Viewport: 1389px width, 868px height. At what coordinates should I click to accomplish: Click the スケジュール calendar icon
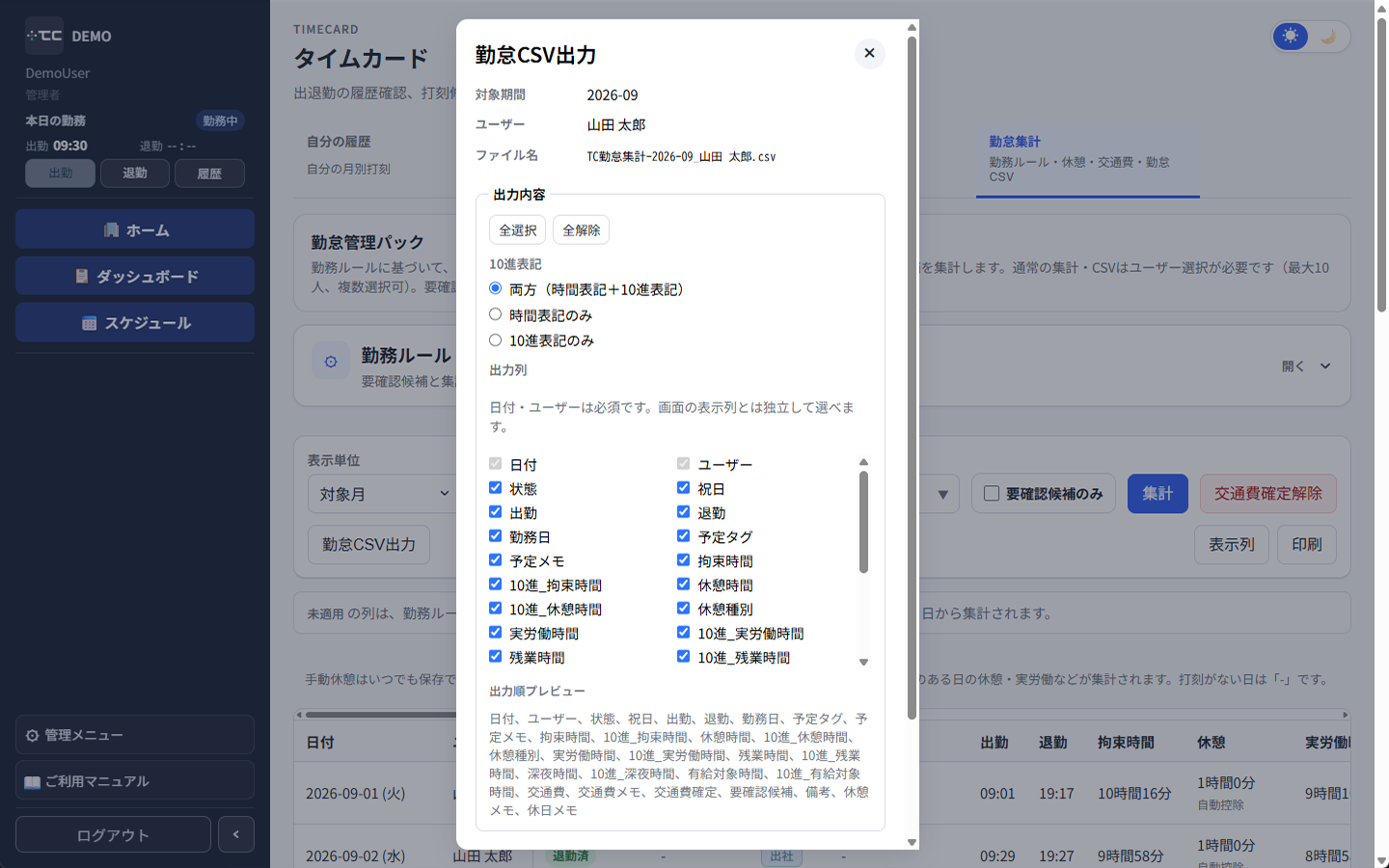(x=90, y=323)
